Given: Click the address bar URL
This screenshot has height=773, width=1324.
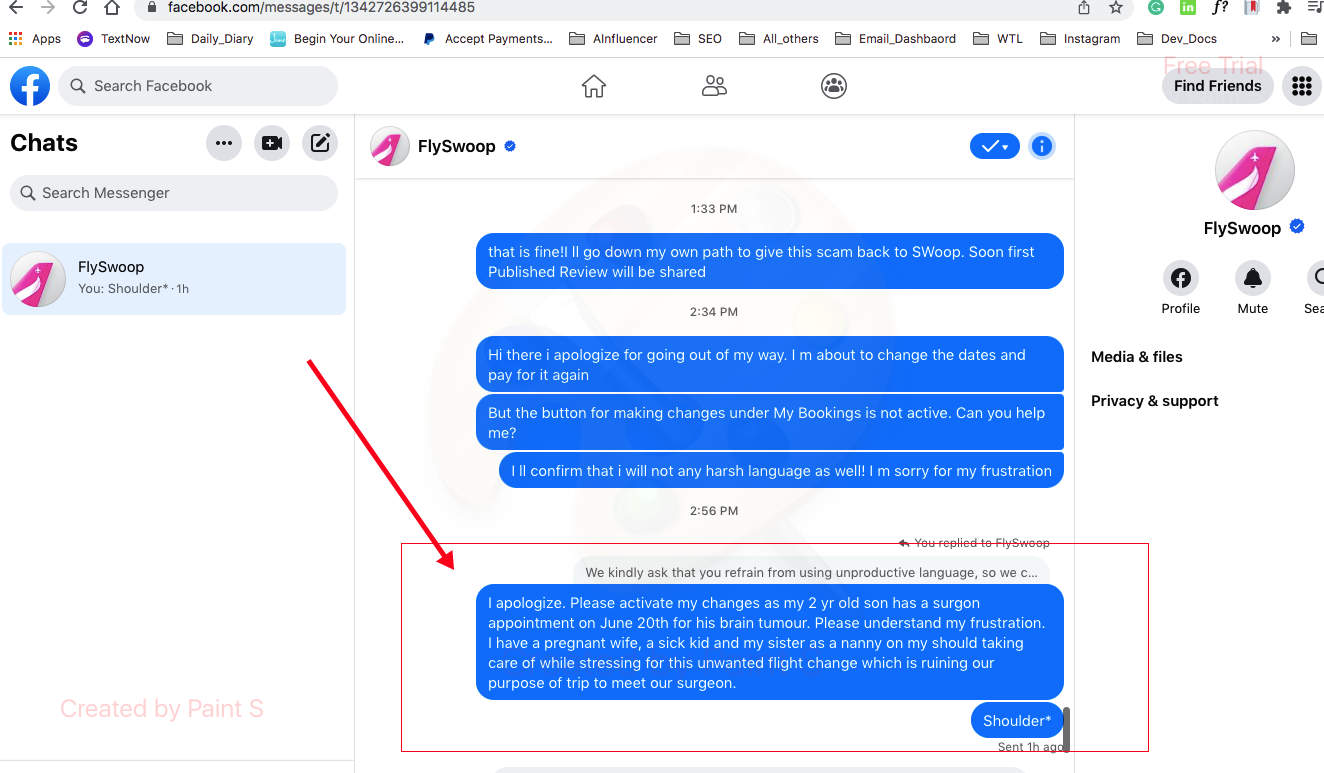Looking at the screenshot, I should click(321, 8).
